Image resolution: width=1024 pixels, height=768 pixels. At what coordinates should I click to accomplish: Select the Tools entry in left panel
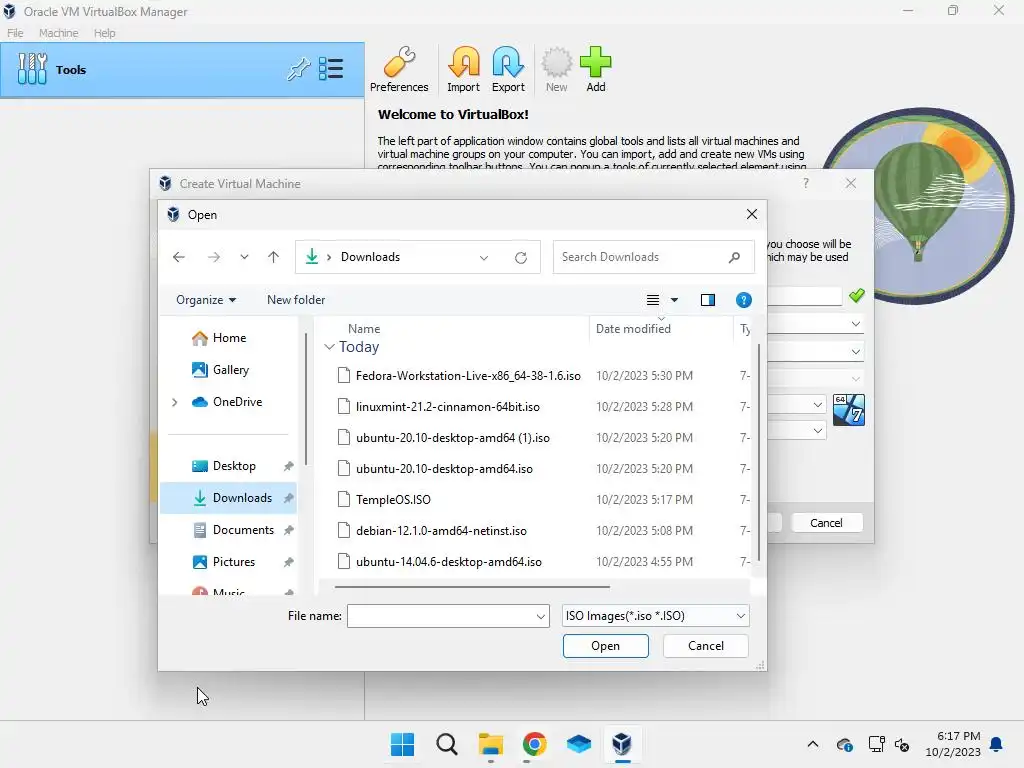tap(182, 70)
